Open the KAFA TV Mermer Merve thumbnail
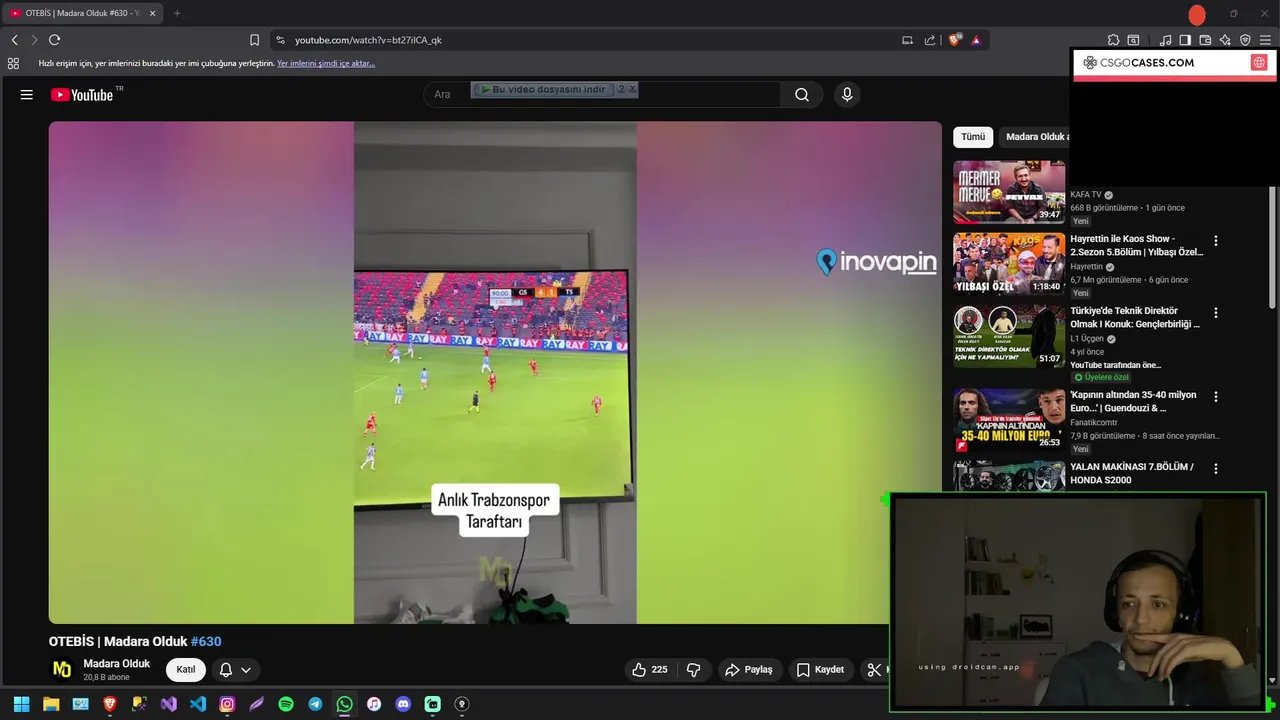 pos(1009,191)
